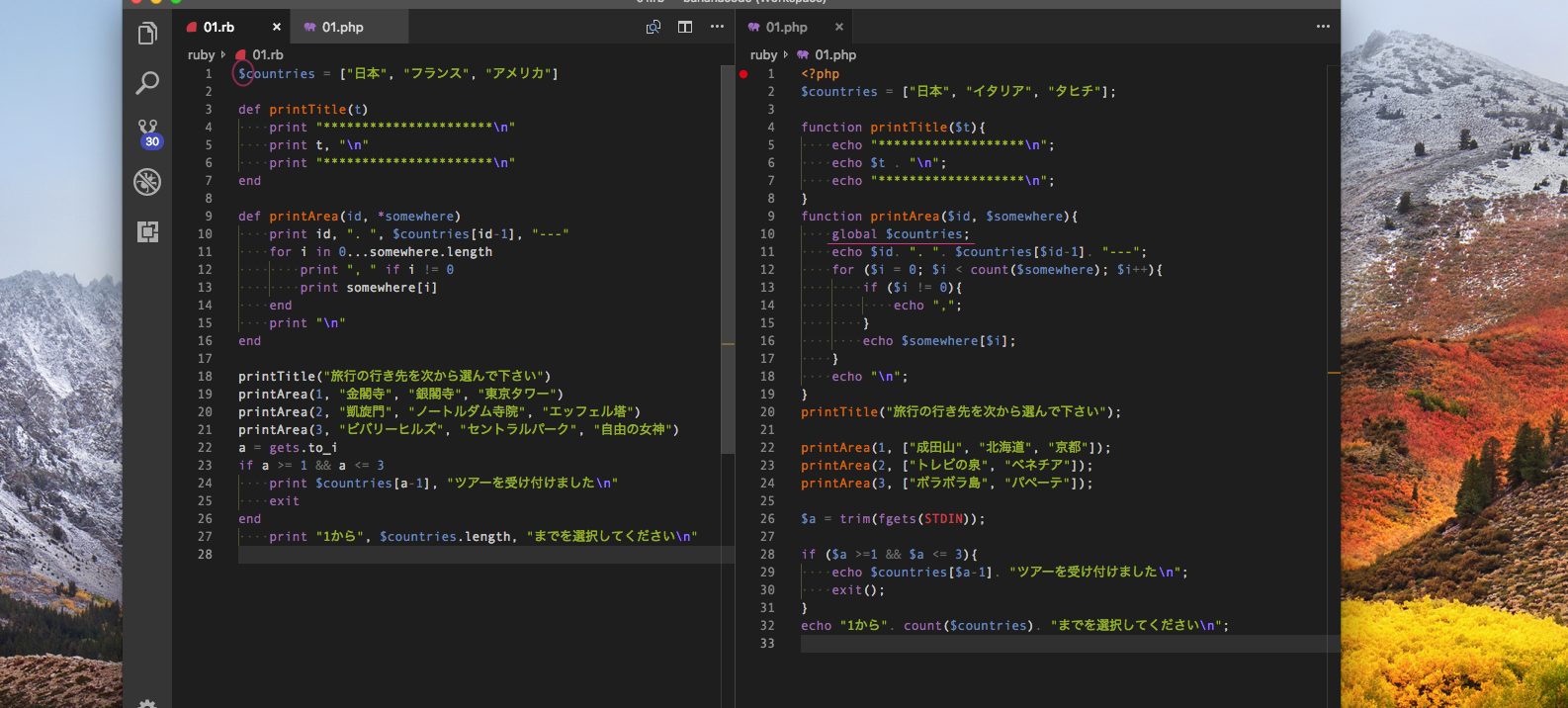Open the Search view in activity bar
Image resolution: width=1568 pixels, height=708 pixels.
click(147, 83)
